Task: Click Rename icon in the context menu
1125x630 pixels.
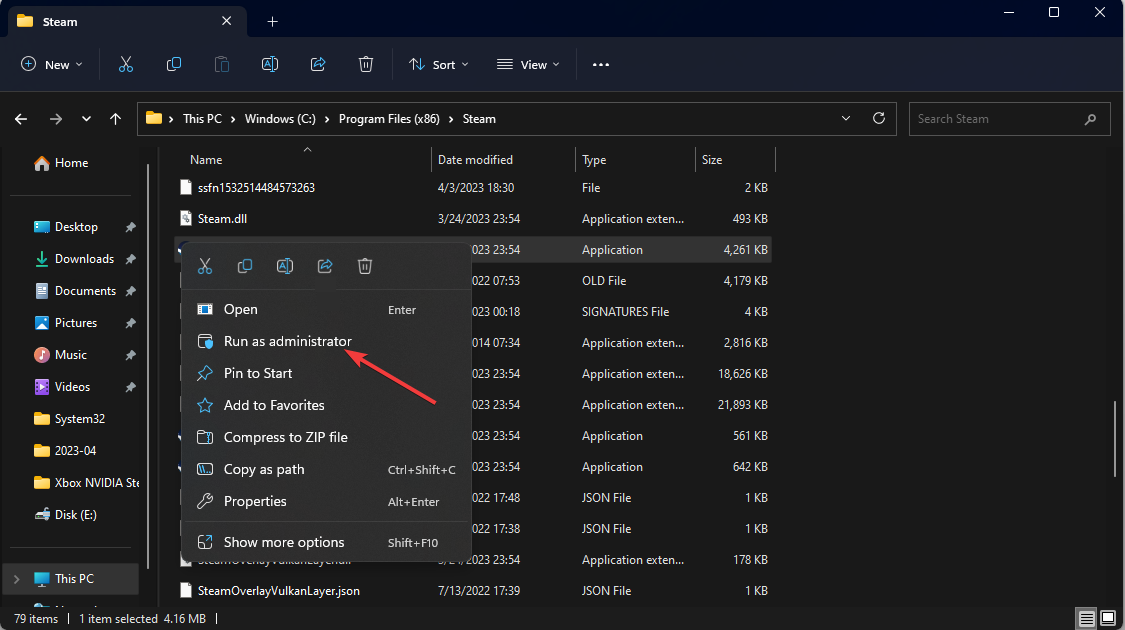Action: (x=285, y=266)
